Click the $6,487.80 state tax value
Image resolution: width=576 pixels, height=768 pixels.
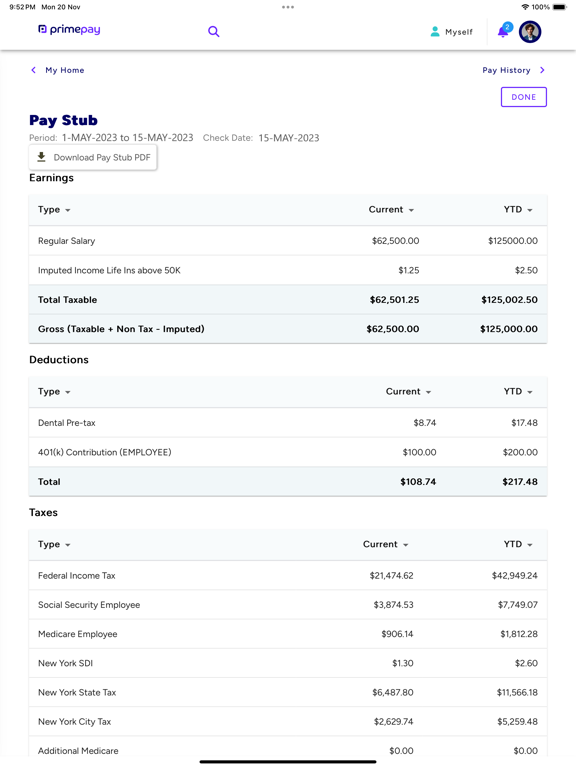(x=393, y=693)
